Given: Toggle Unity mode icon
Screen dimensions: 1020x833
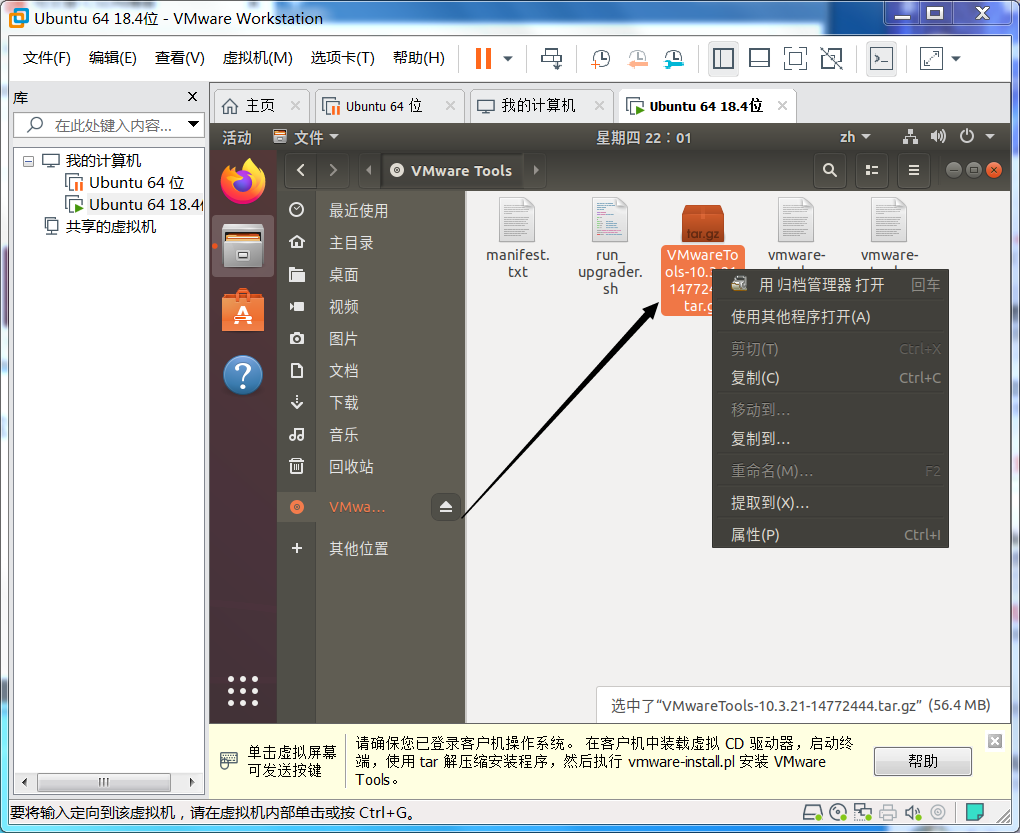Looking at the screenshot, I should [x=831, y=59].
